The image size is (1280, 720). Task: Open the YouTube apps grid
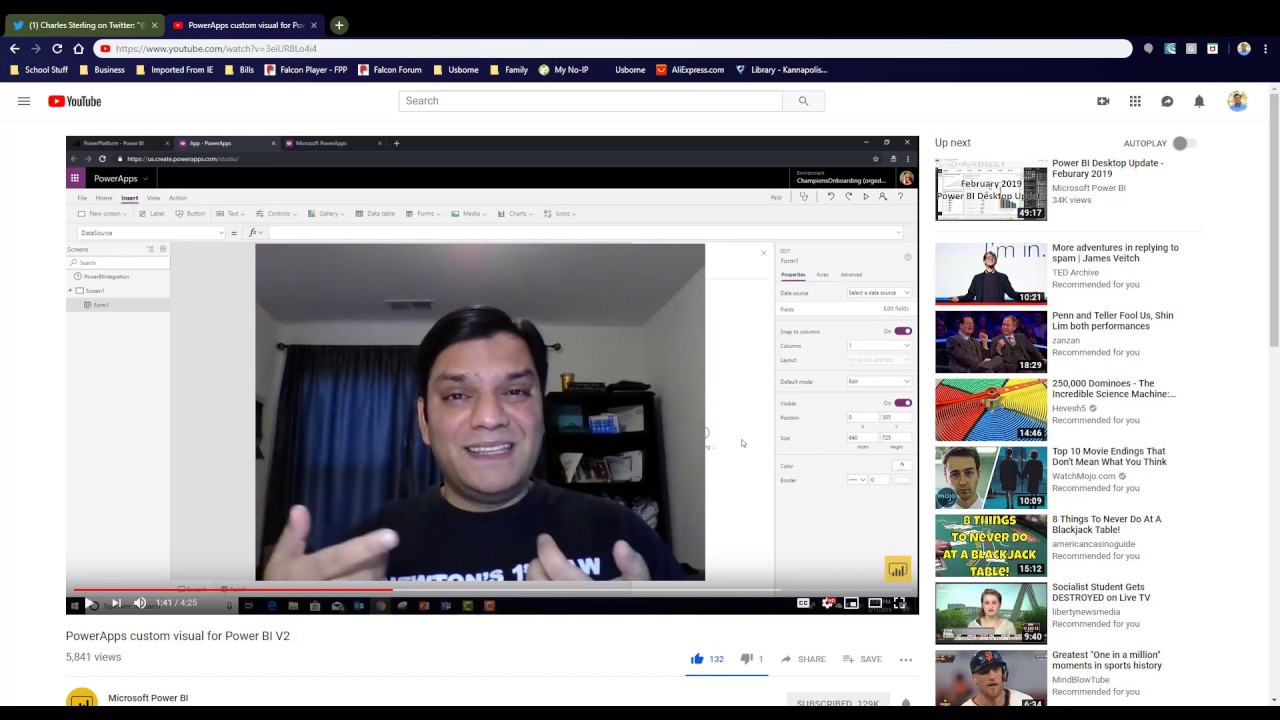pos(1135,101)
